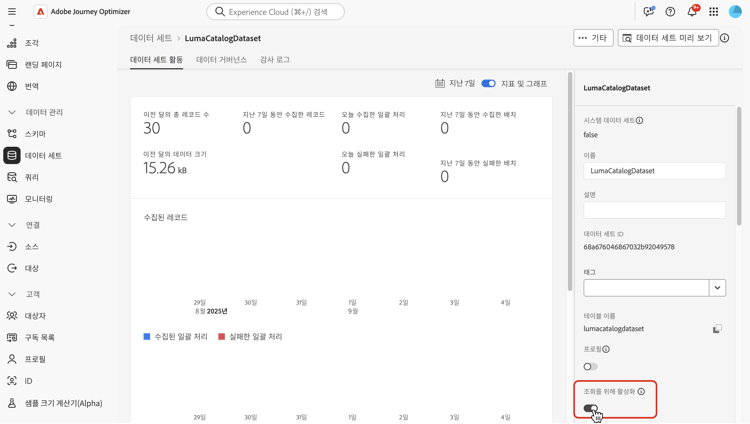The height and width of the screenshot is (424, 750).
Task: Open the 지난 7일 calendar date picker
Action: pyautogui.click(x=454, y=83)
